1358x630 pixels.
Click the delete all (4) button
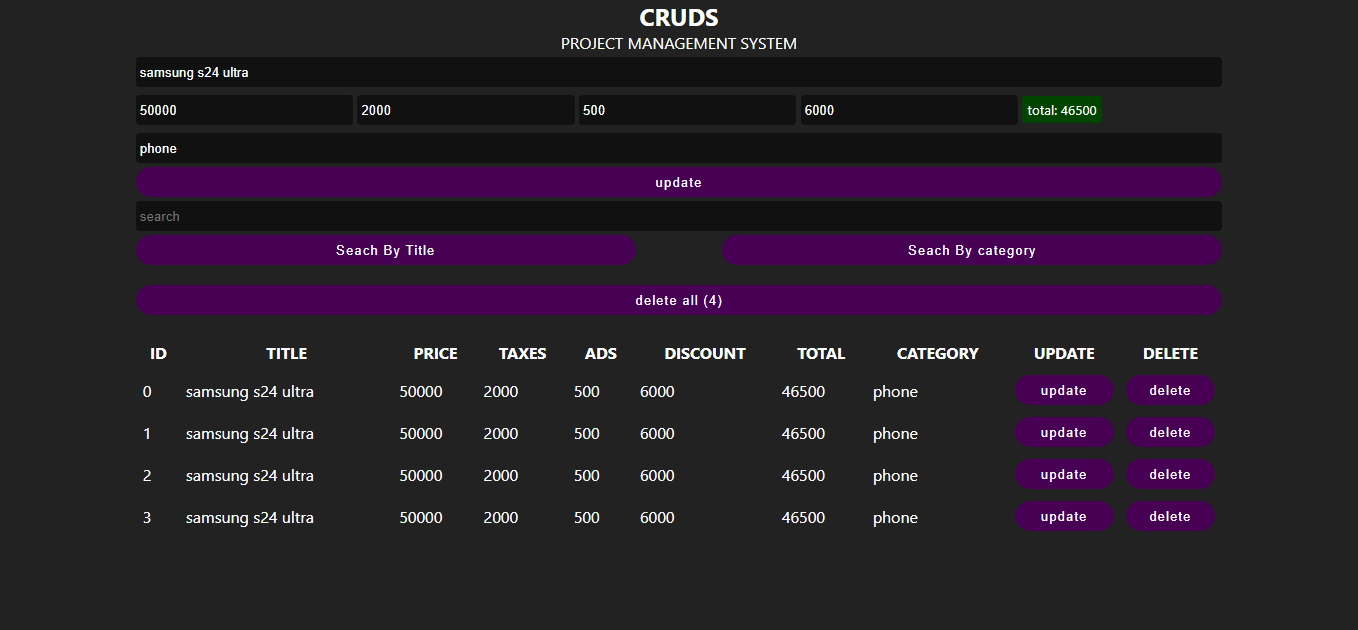[678, 300]
